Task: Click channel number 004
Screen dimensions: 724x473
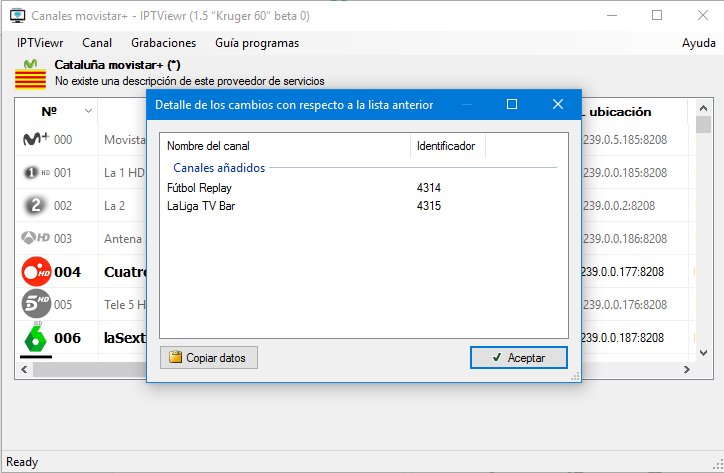Action: tap(67, 272)
